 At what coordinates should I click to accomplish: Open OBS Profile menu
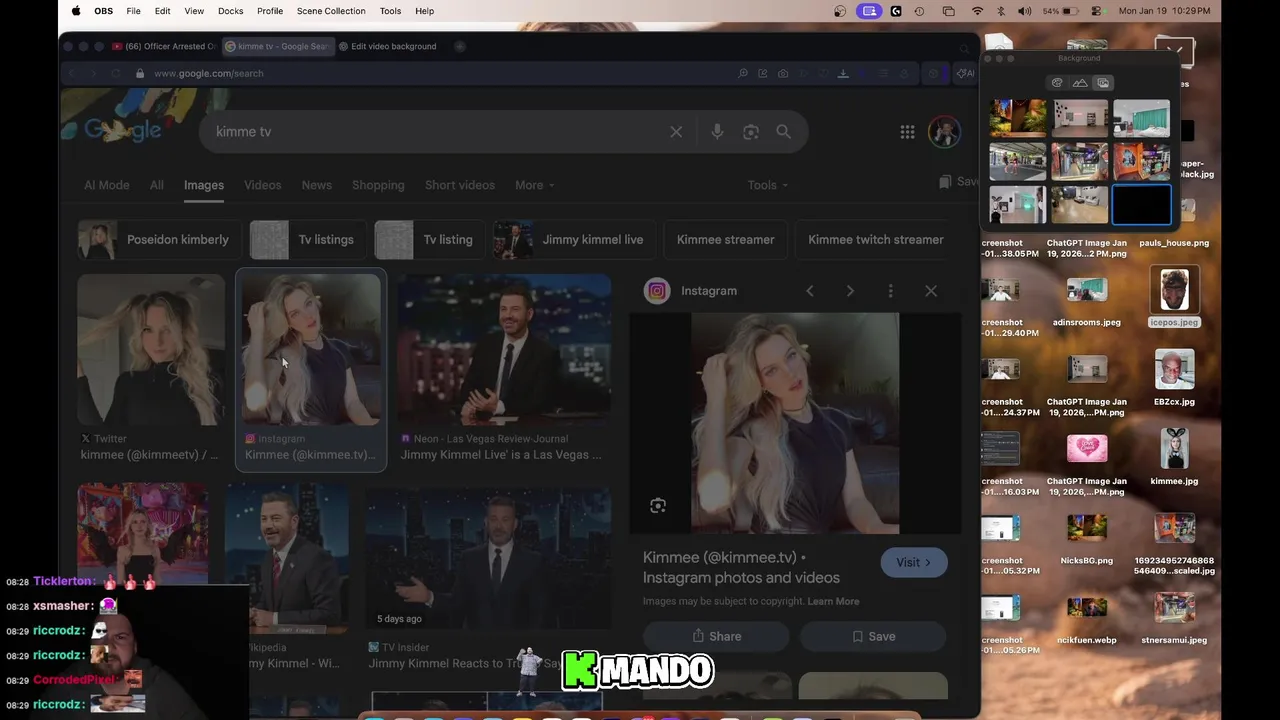point(270,11)
